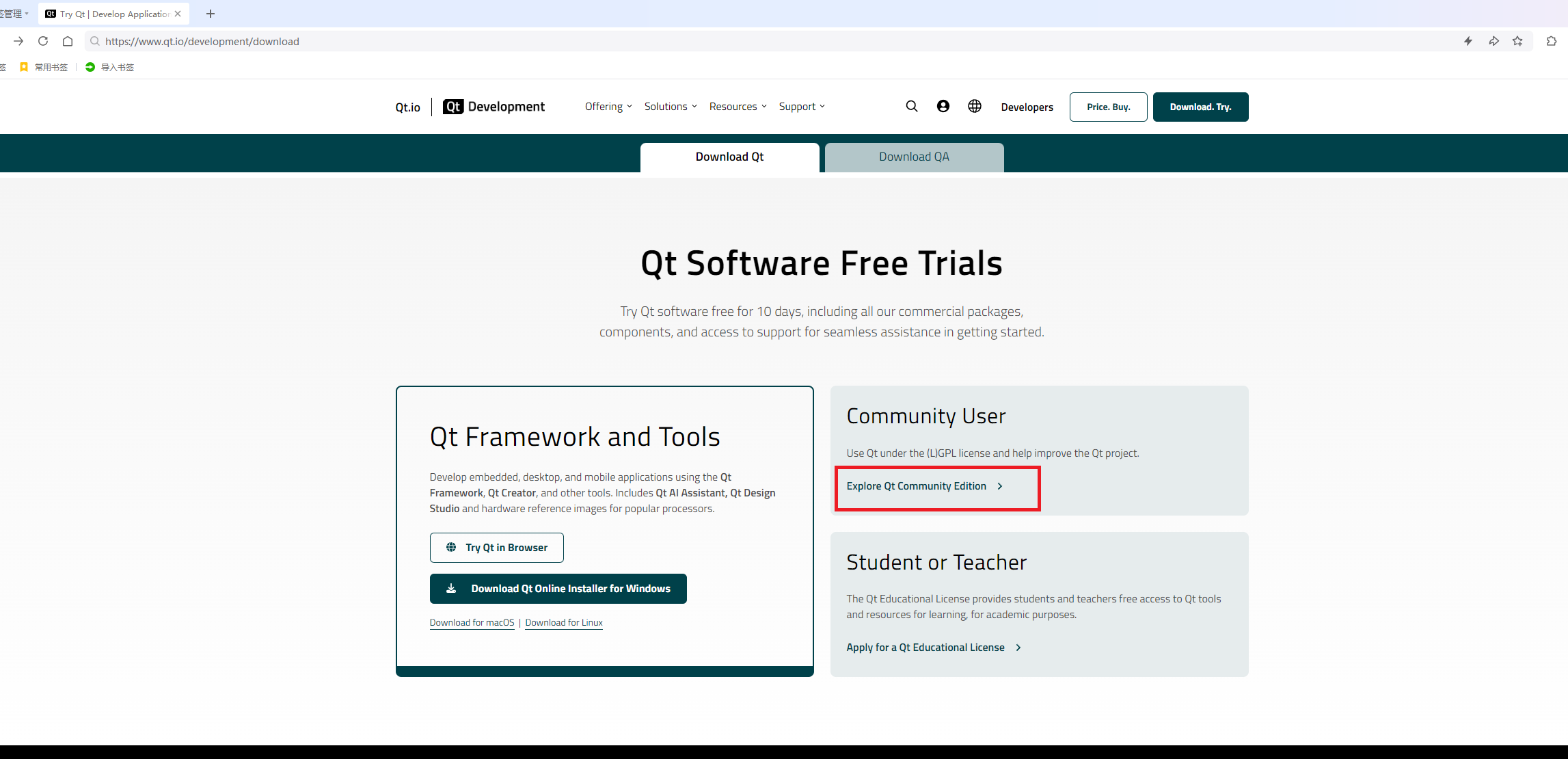Open the user account profile icon

943,106
